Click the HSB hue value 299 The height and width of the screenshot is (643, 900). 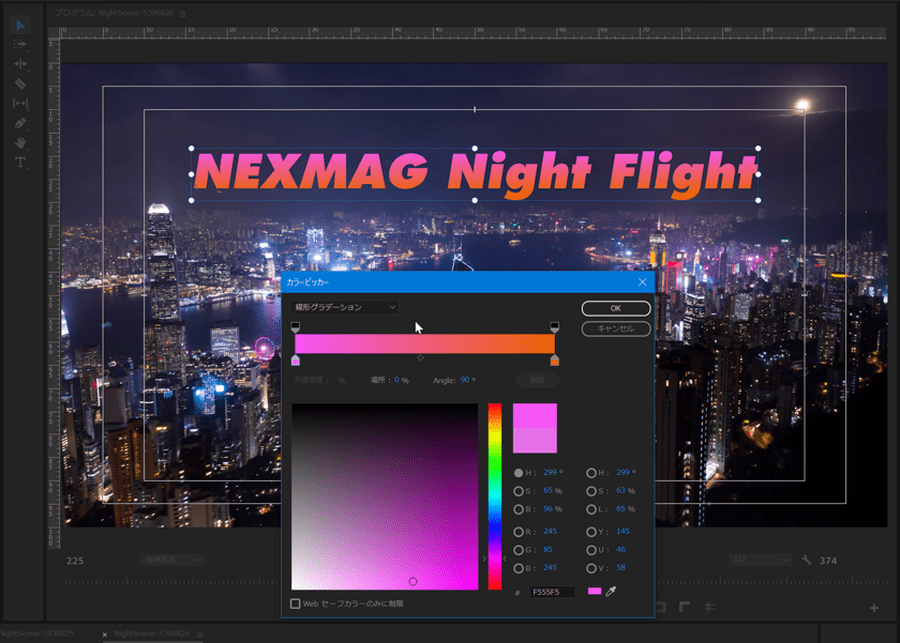(550, 472)
